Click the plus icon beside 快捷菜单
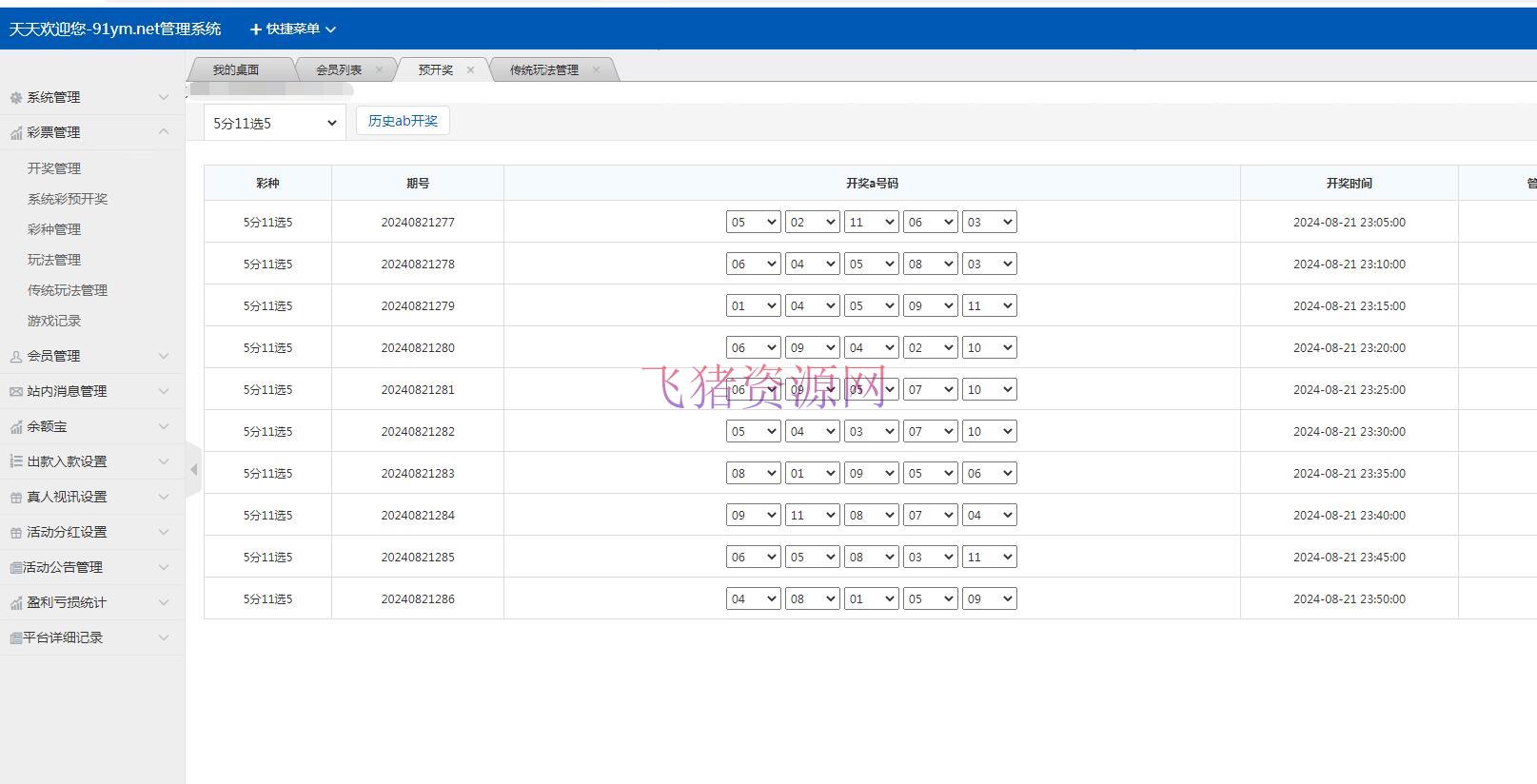Viewport: 1537px width, 784px height. (x=255, y=29)
